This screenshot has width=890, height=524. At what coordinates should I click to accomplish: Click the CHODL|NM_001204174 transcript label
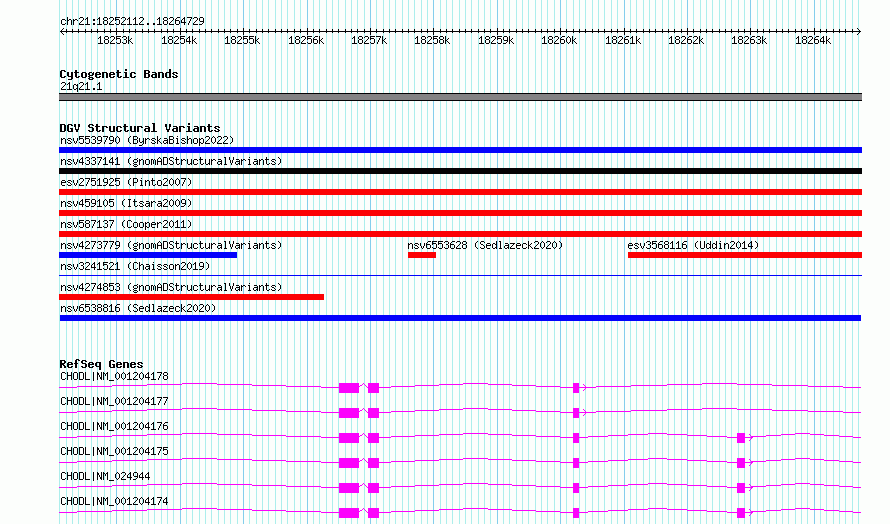[114, 501]
